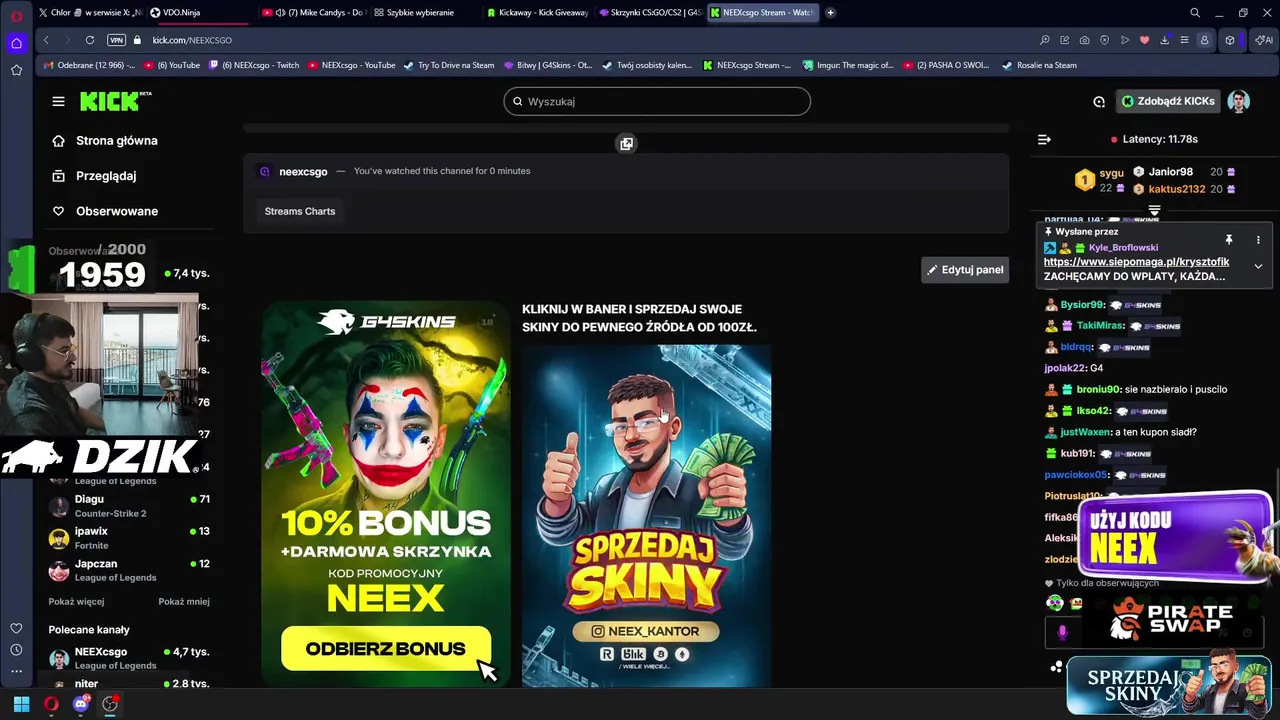
Task: Open the Windows Start menu
Action: tap(21, 704)
